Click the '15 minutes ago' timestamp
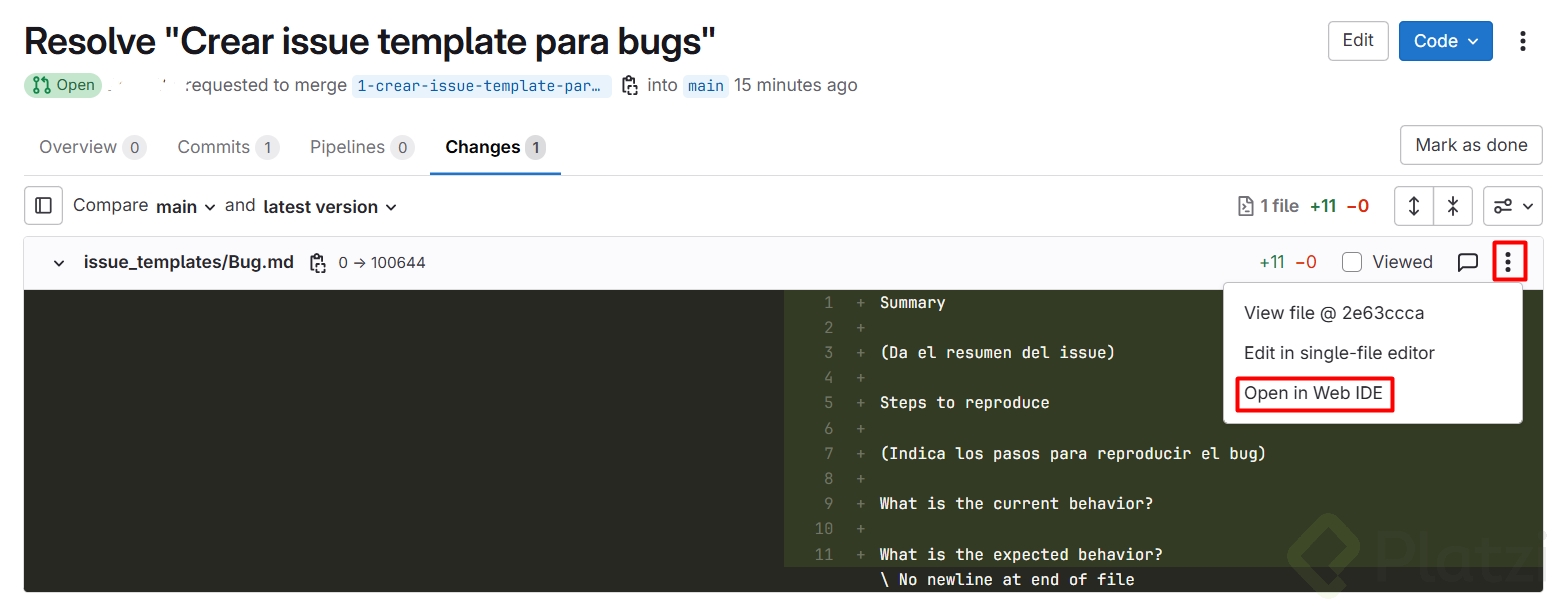This screenshot has height=606, width=1563. click(796, 85)
